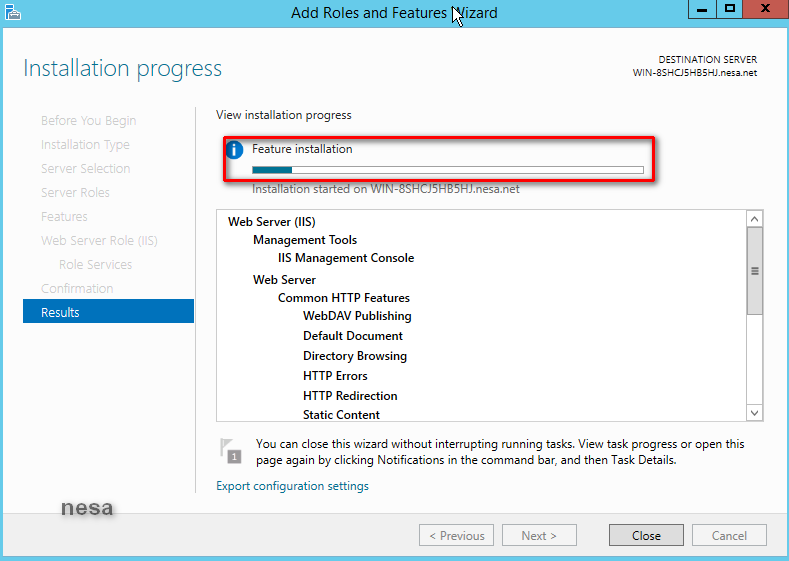The height and width of the screenshot is (561, 789).
Task: Click the Cancel button
Action: coord(729,535)
